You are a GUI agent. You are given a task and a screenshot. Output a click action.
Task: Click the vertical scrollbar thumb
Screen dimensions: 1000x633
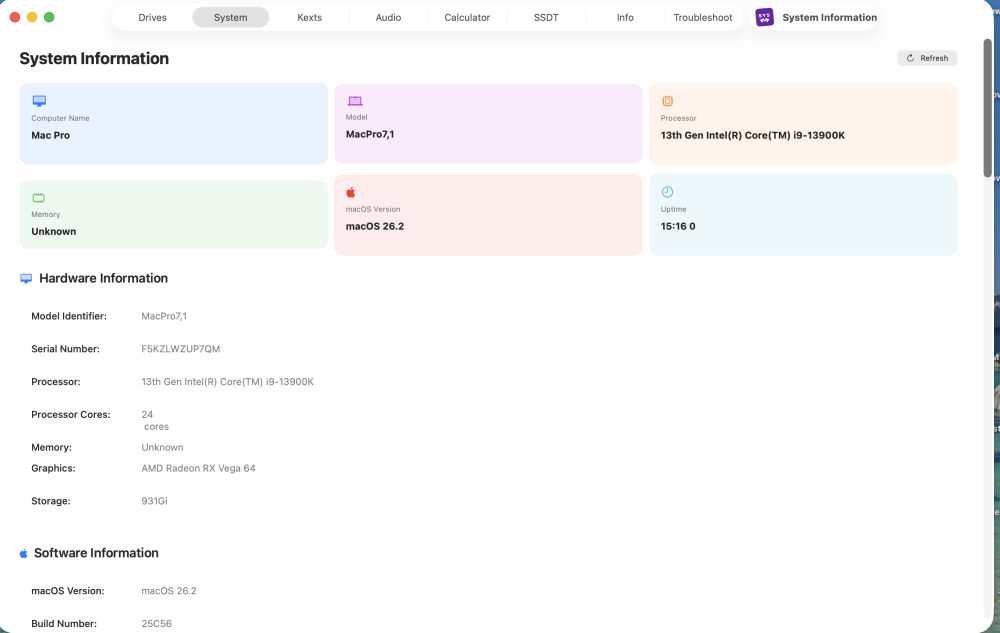tap(987, 107)
